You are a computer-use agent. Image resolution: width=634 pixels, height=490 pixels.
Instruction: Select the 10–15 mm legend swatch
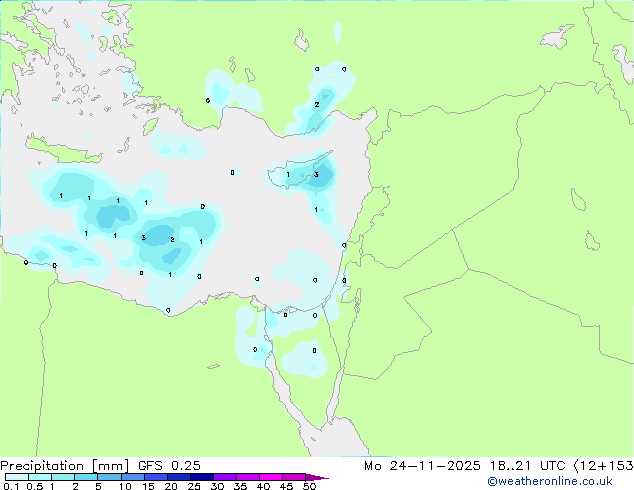pyautogui.click(x=133, y=477)
